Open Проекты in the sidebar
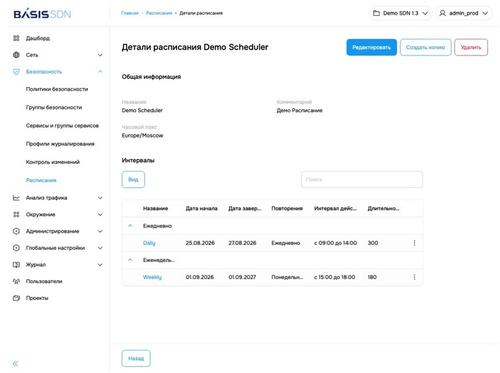The image size is (500, 373). [37, 298]
